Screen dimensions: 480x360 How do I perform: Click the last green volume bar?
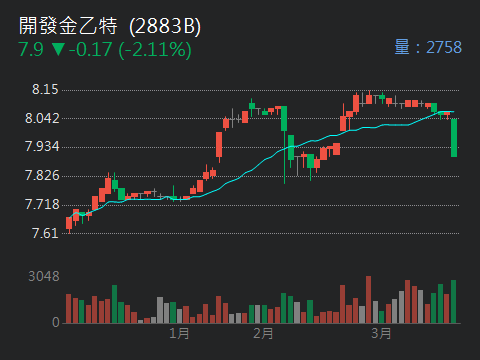coord(453,301)
